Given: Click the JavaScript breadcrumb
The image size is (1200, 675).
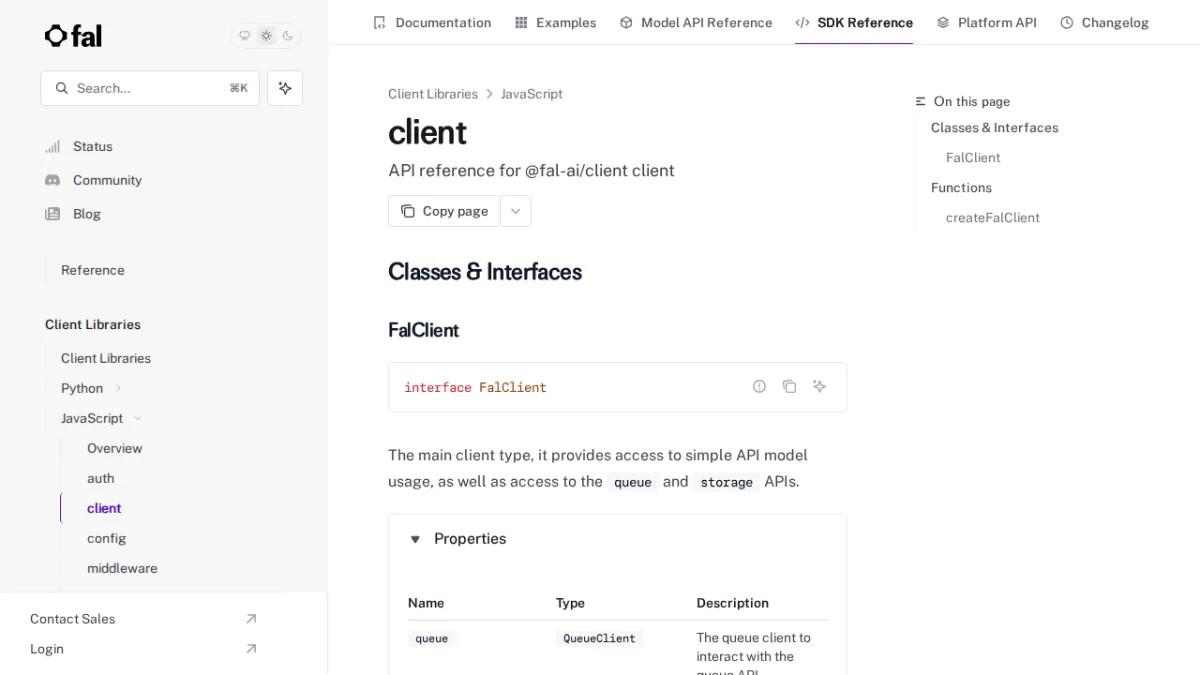Looking at the screenshot, I should [x=532, y=94].
